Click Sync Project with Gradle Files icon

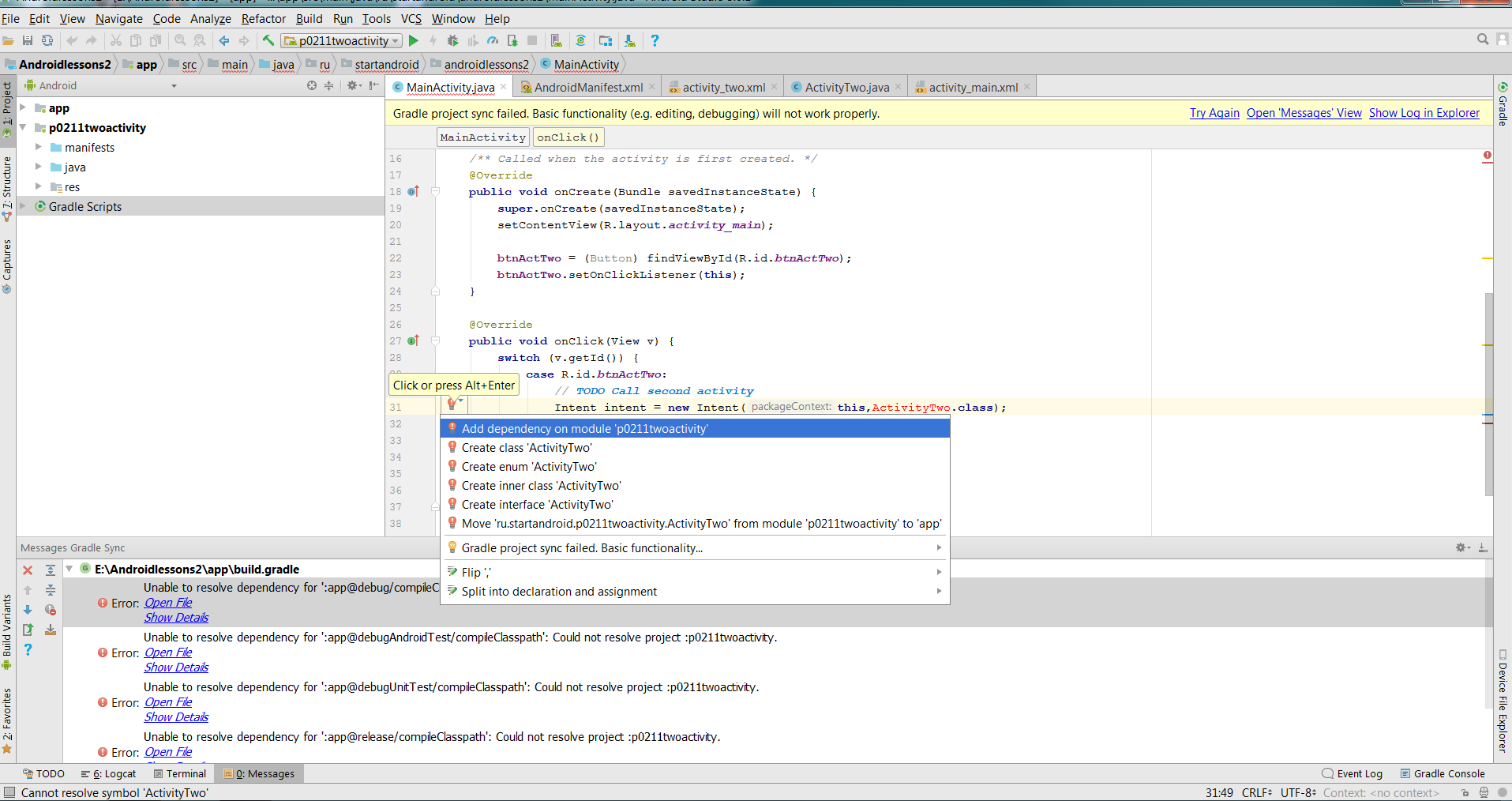coord(581,40)
